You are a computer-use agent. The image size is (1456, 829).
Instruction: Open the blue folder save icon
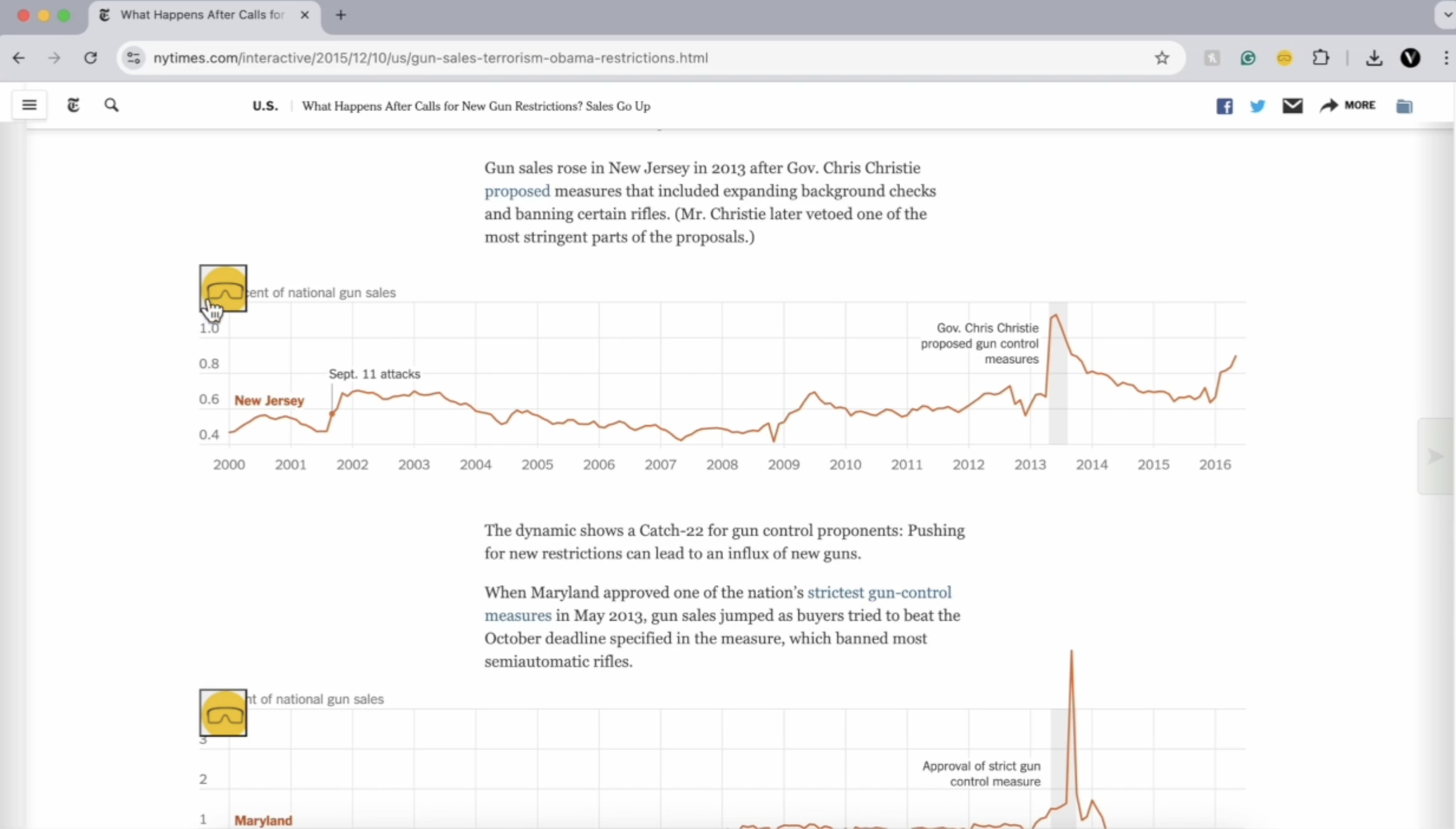point(1404,106)
